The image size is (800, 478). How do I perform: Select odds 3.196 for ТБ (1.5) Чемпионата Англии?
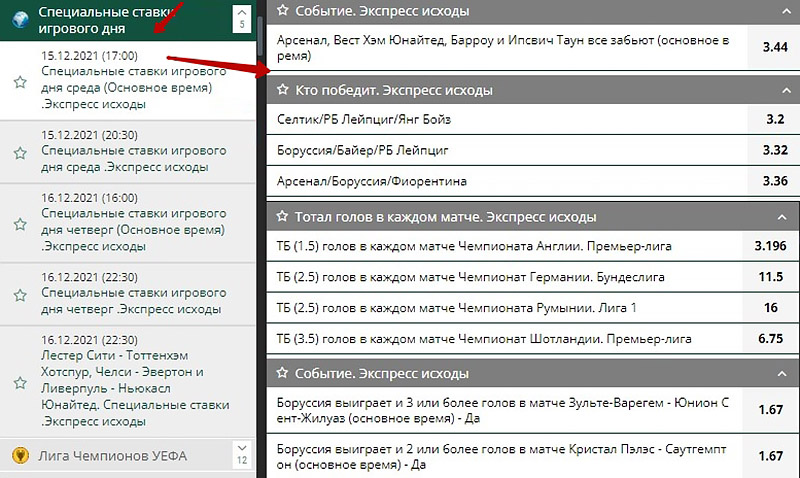click(x=770, y=246)
